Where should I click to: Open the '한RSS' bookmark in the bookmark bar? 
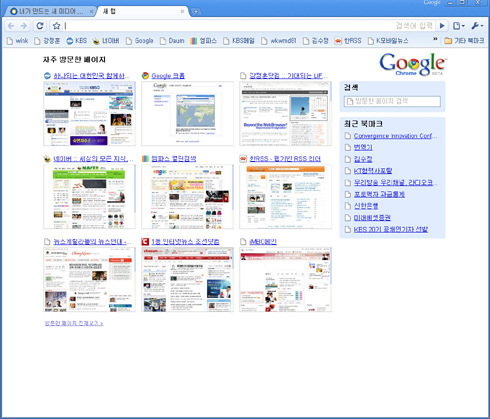tap(348, 41)
